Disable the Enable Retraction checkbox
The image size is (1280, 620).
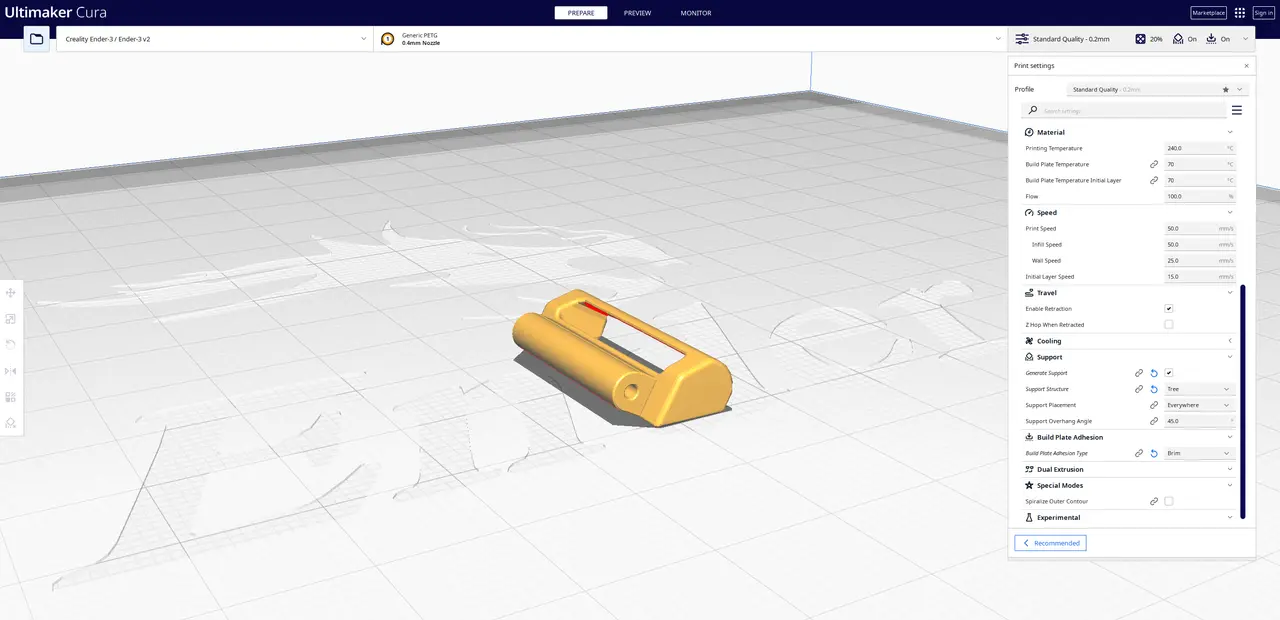1169,309
